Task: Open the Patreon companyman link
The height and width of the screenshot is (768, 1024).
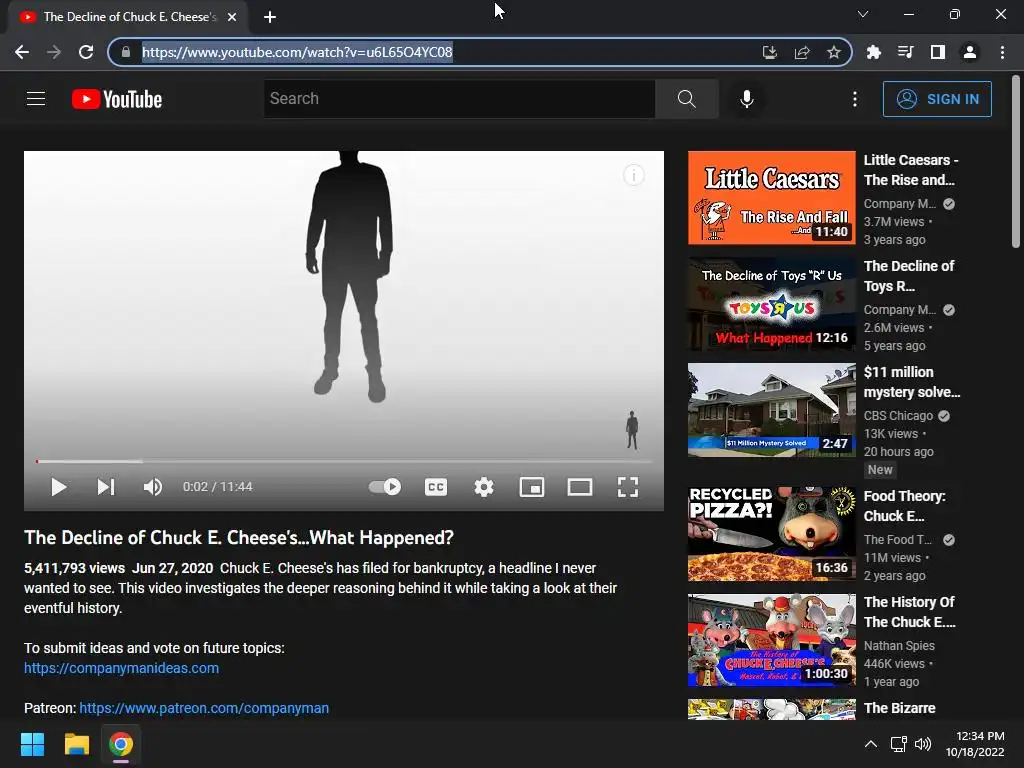Action: pyautogui.click(x=204, y=708)
